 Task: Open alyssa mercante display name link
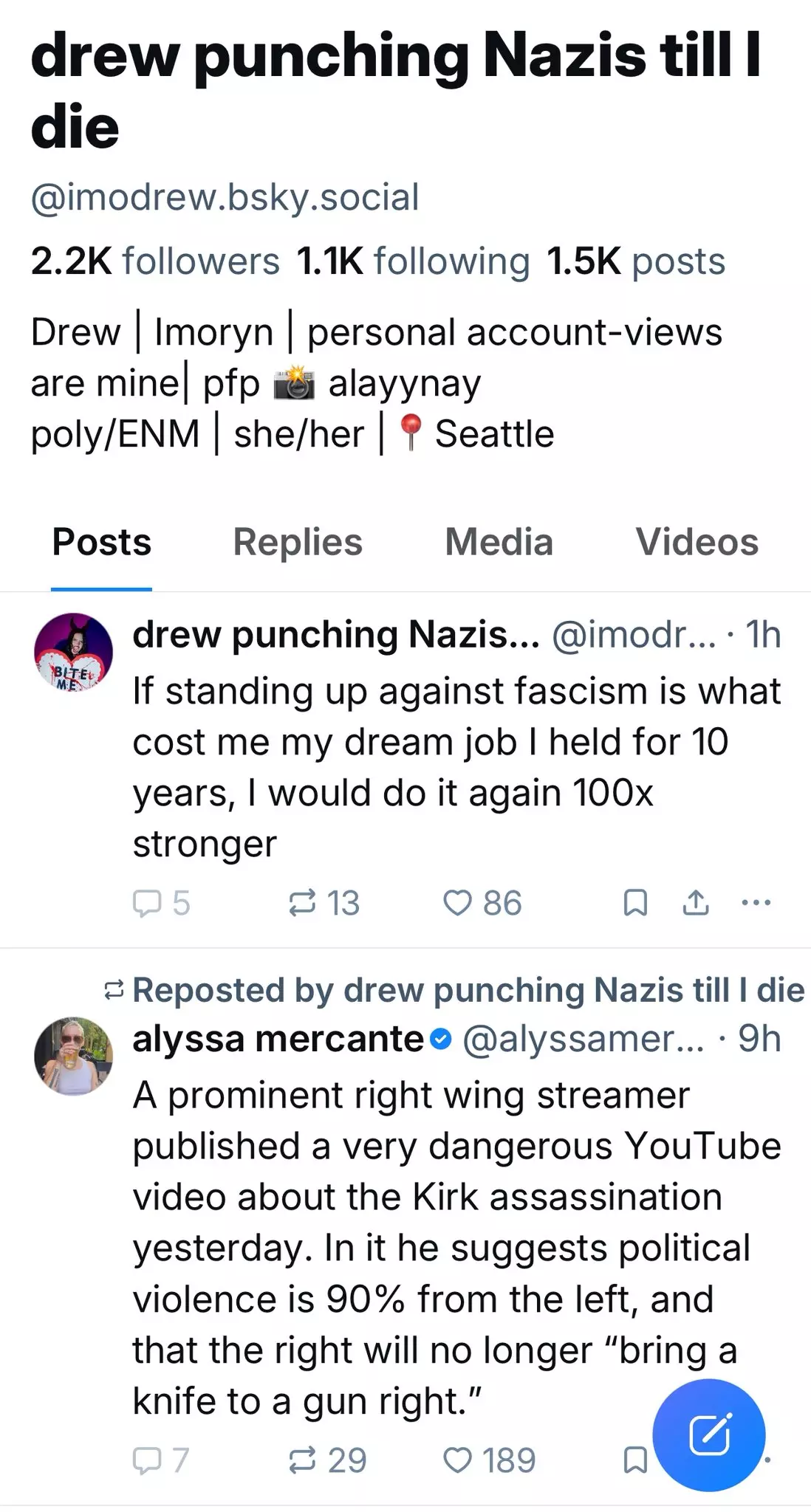(x=278, y=1039)
